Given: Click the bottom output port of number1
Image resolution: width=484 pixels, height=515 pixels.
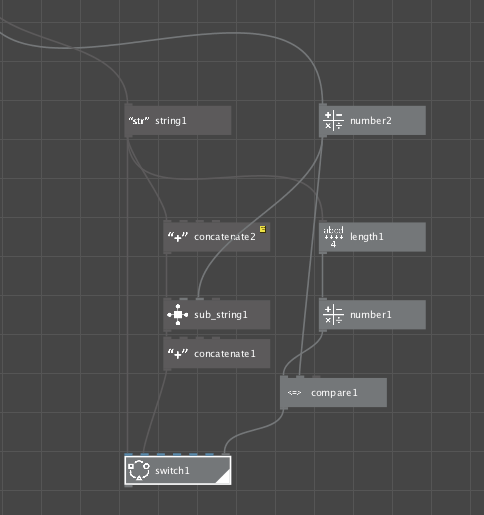Looking at the screenshot, I should [323, 330].
